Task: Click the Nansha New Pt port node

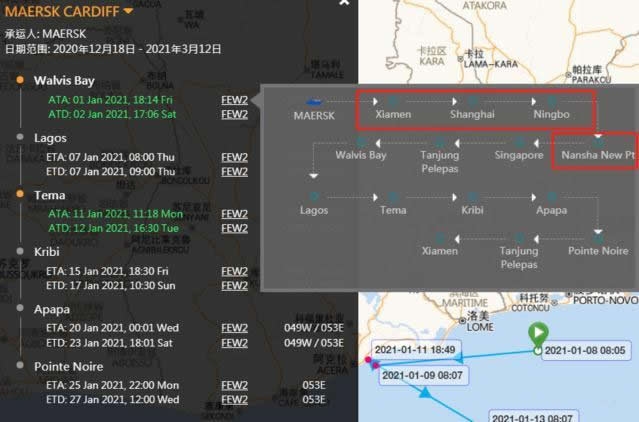Action: pyautogui.click(x=597, y=155)
